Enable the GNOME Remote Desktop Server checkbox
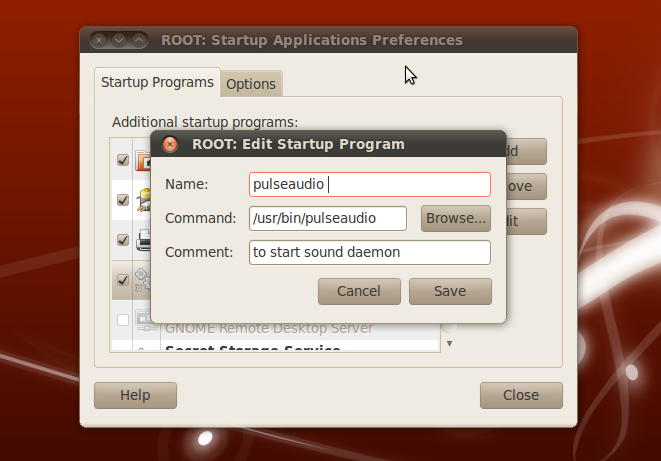The width and height of the screenshot is (661, 461). 123,320
